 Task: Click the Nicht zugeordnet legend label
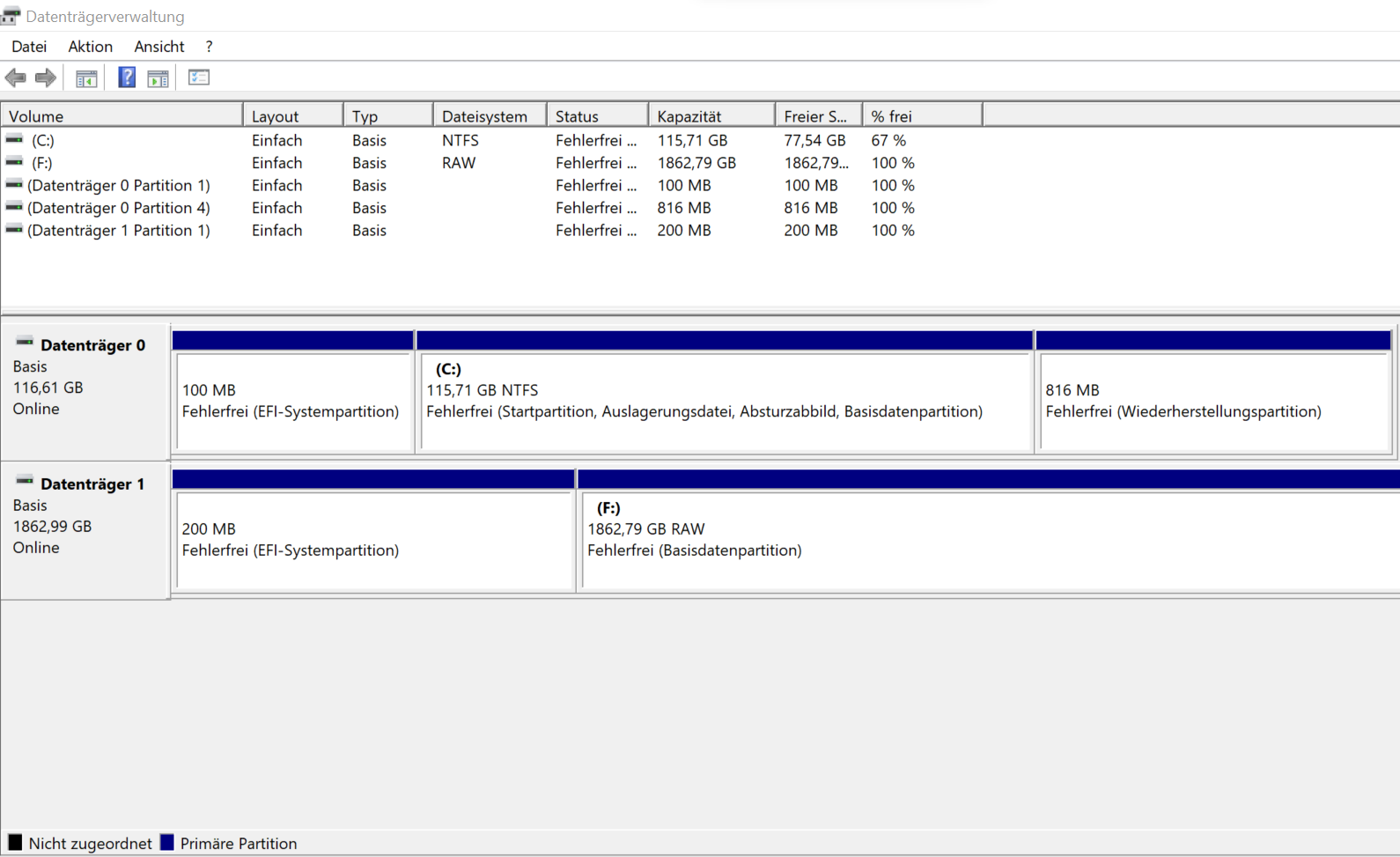tap(91, 843)
